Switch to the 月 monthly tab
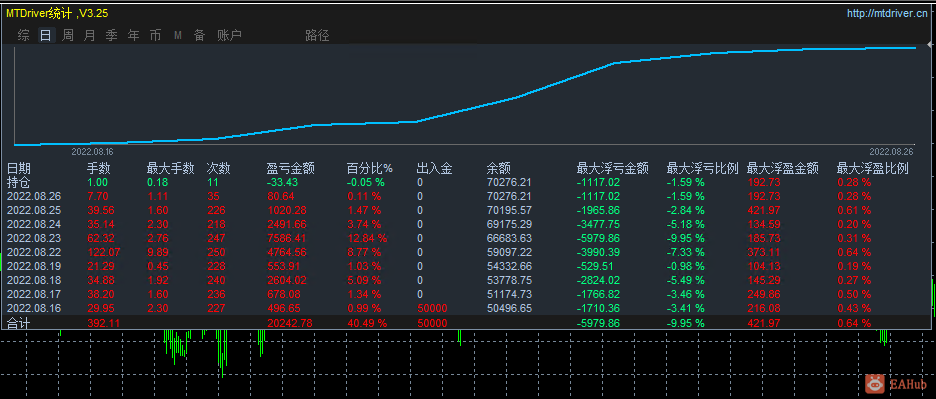 coord(90,36)
